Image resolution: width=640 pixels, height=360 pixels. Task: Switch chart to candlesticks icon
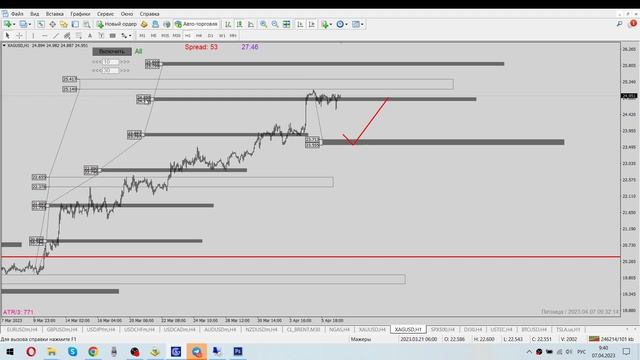pyautogui.click(x=240, y=24)
